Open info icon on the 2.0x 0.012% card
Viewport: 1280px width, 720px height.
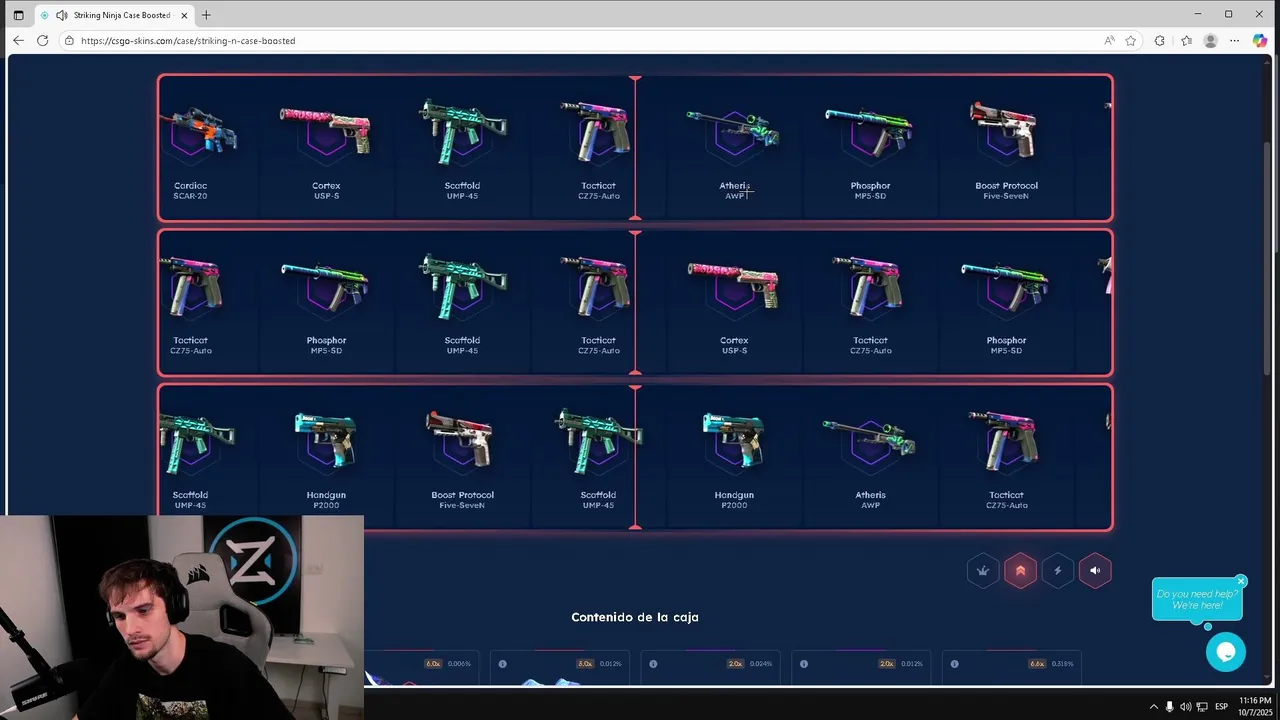(x=804, y=664)
